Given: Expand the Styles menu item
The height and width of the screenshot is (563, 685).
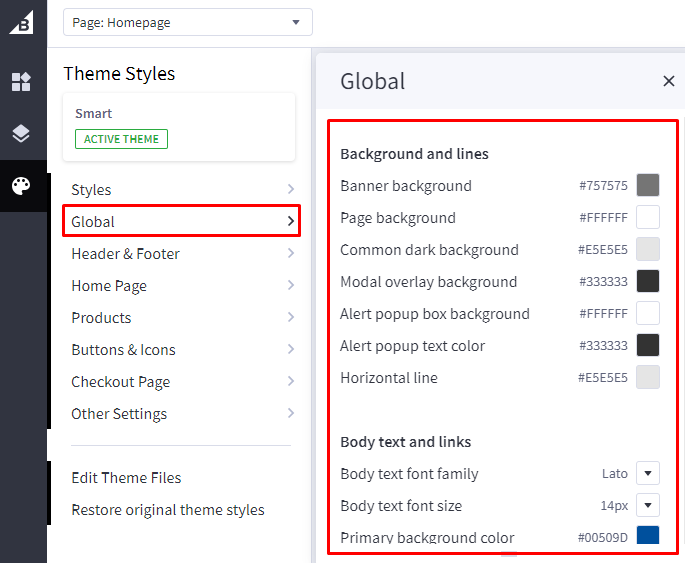Looking at the screenshot, I should [181, 190].
